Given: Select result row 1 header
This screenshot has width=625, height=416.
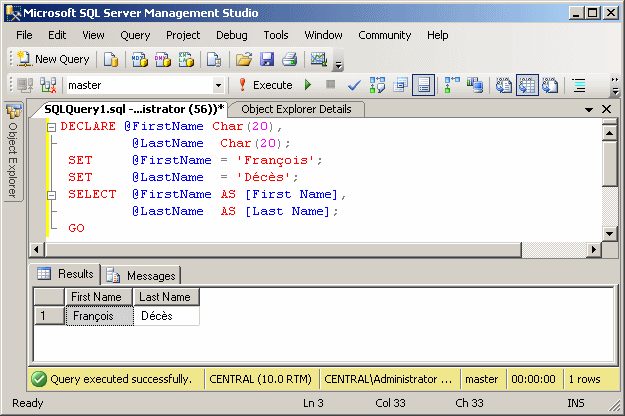Looking at the screenshot, I should point(49,316).
